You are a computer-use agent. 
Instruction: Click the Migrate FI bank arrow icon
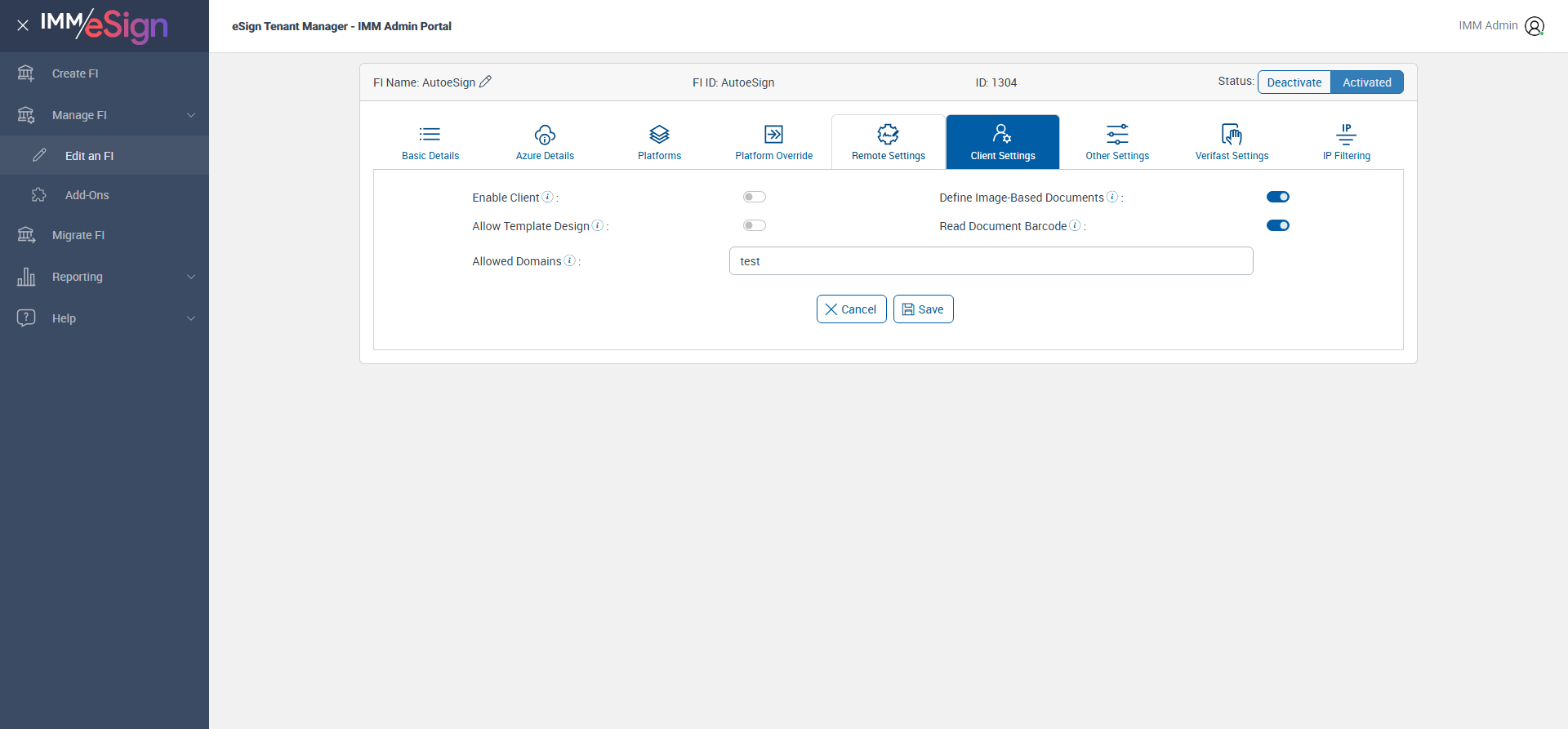pyautogui.click(x=26, y=235)
